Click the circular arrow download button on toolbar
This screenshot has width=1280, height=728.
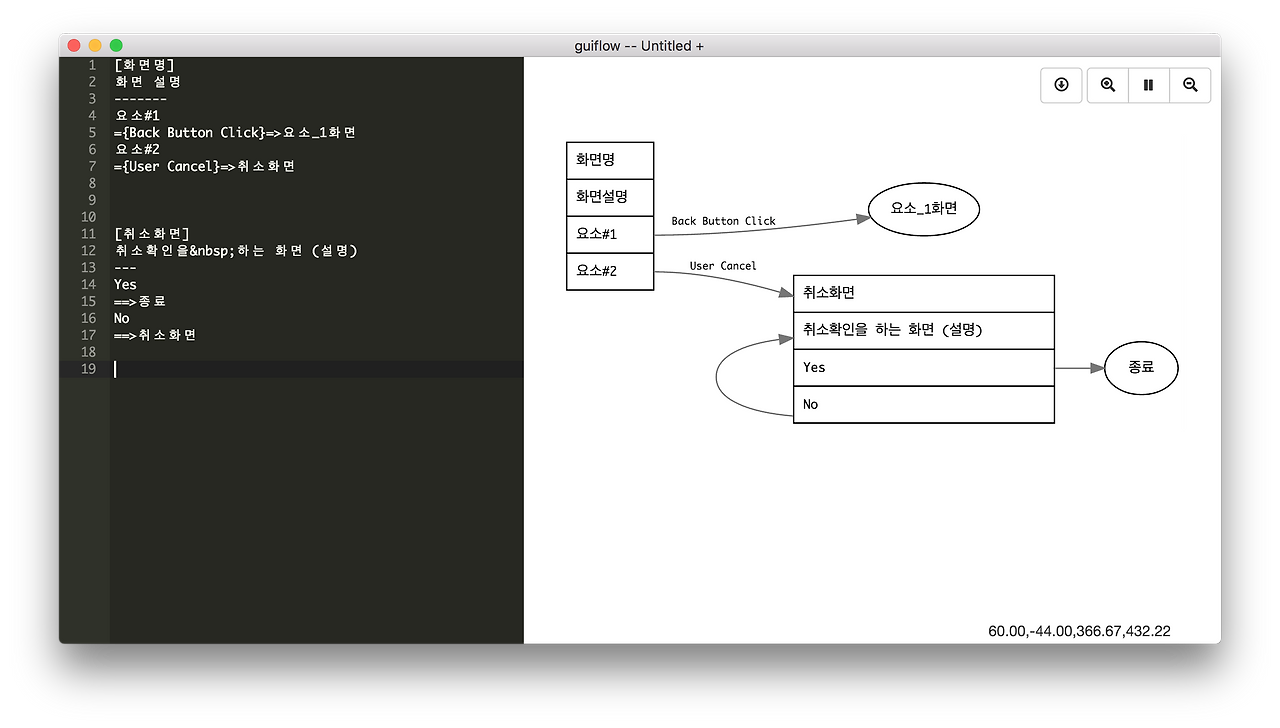pos(1061,85)
